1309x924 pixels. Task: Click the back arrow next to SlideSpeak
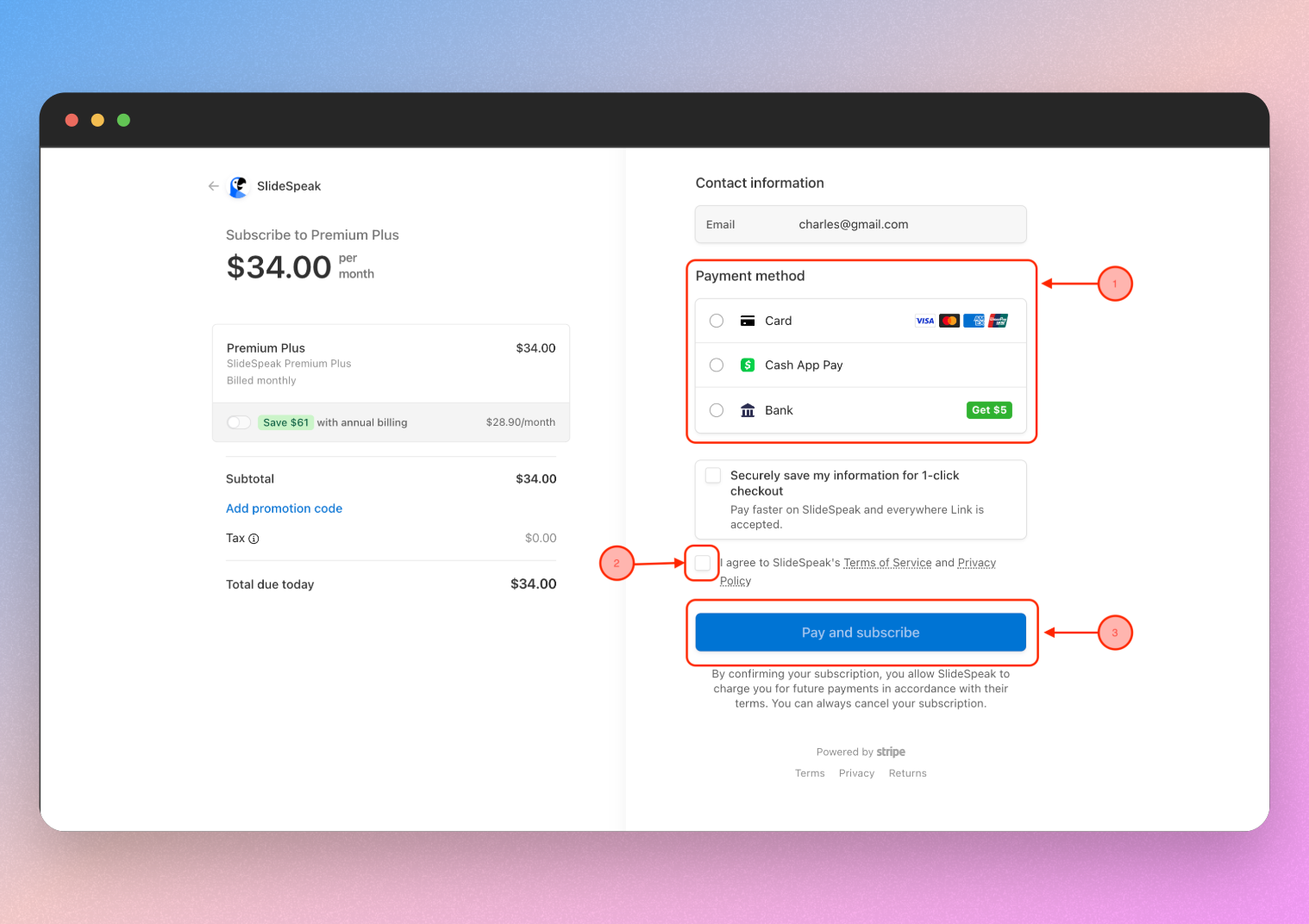(x=213, y=186)
